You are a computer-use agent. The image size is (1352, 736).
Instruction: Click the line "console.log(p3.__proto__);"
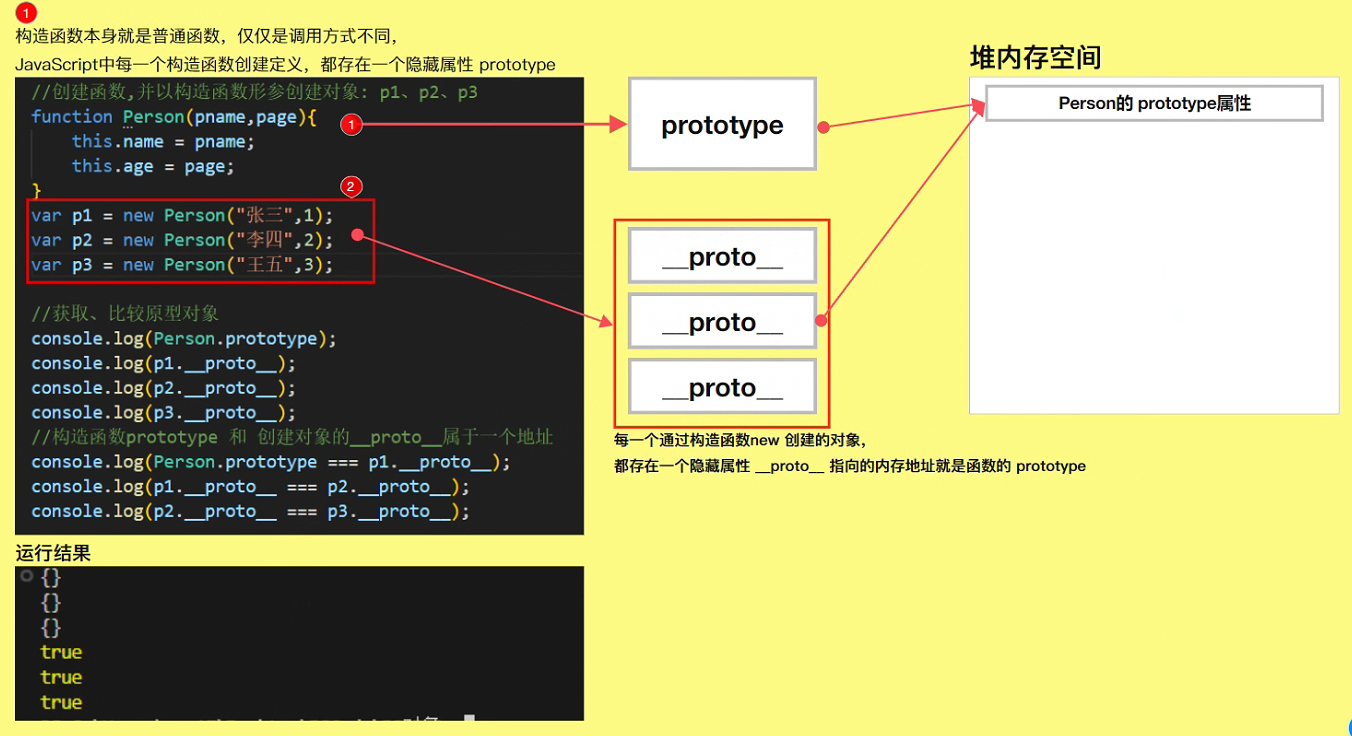[x=164, y=412]
